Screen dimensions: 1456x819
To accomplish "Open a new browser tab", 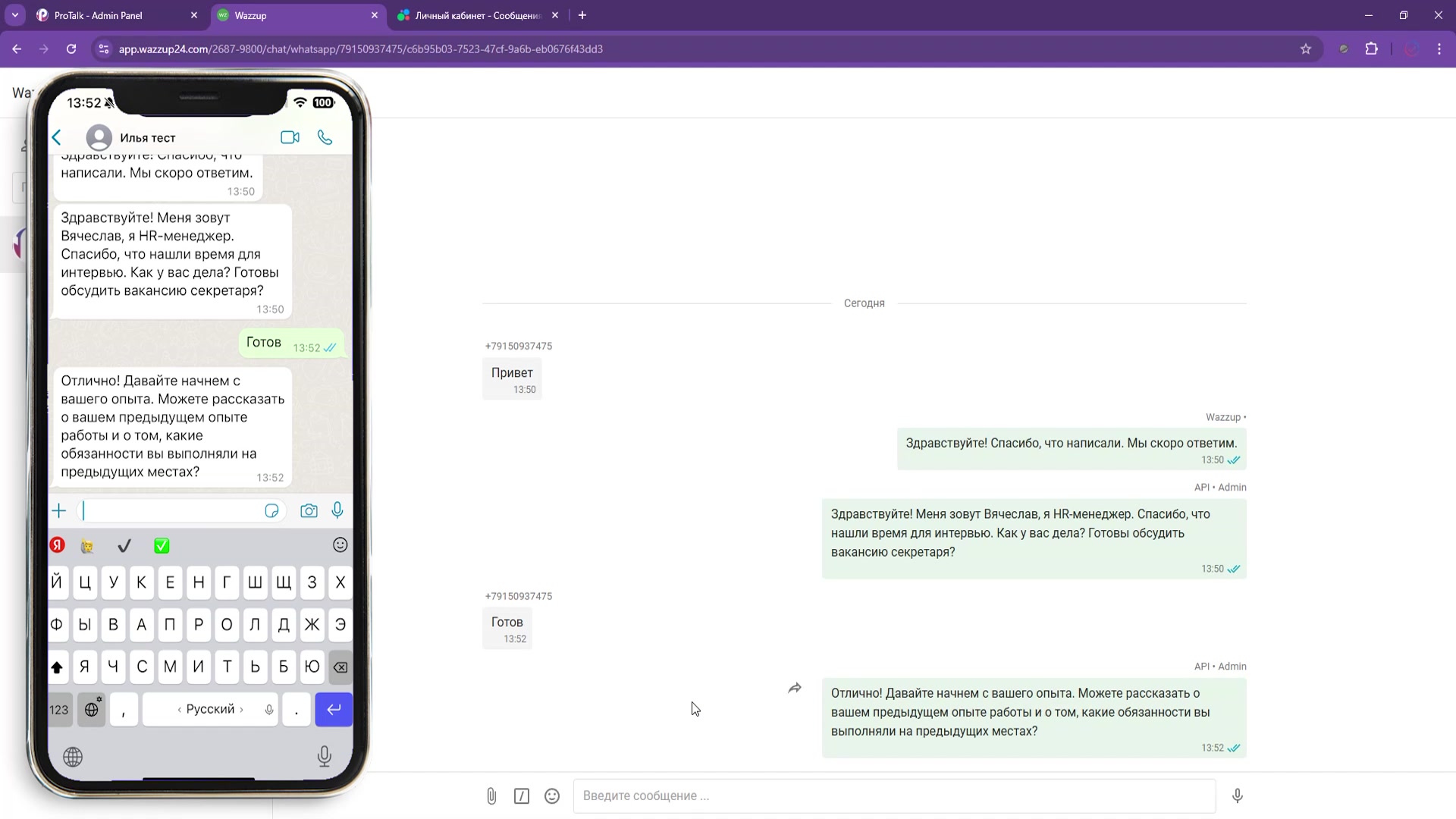I will [x=582, y=15].
